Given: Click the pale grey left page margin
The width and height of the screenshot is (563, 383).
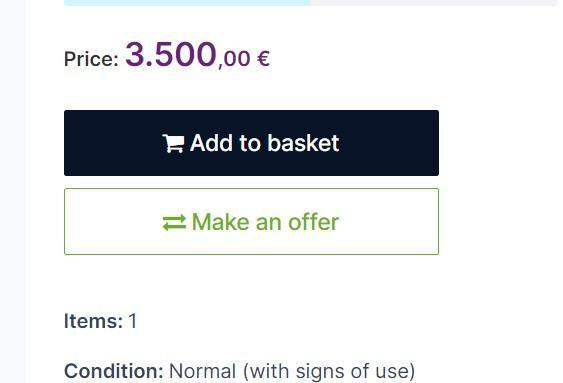Looking at the screenshot, I should [x=12, y=191].
